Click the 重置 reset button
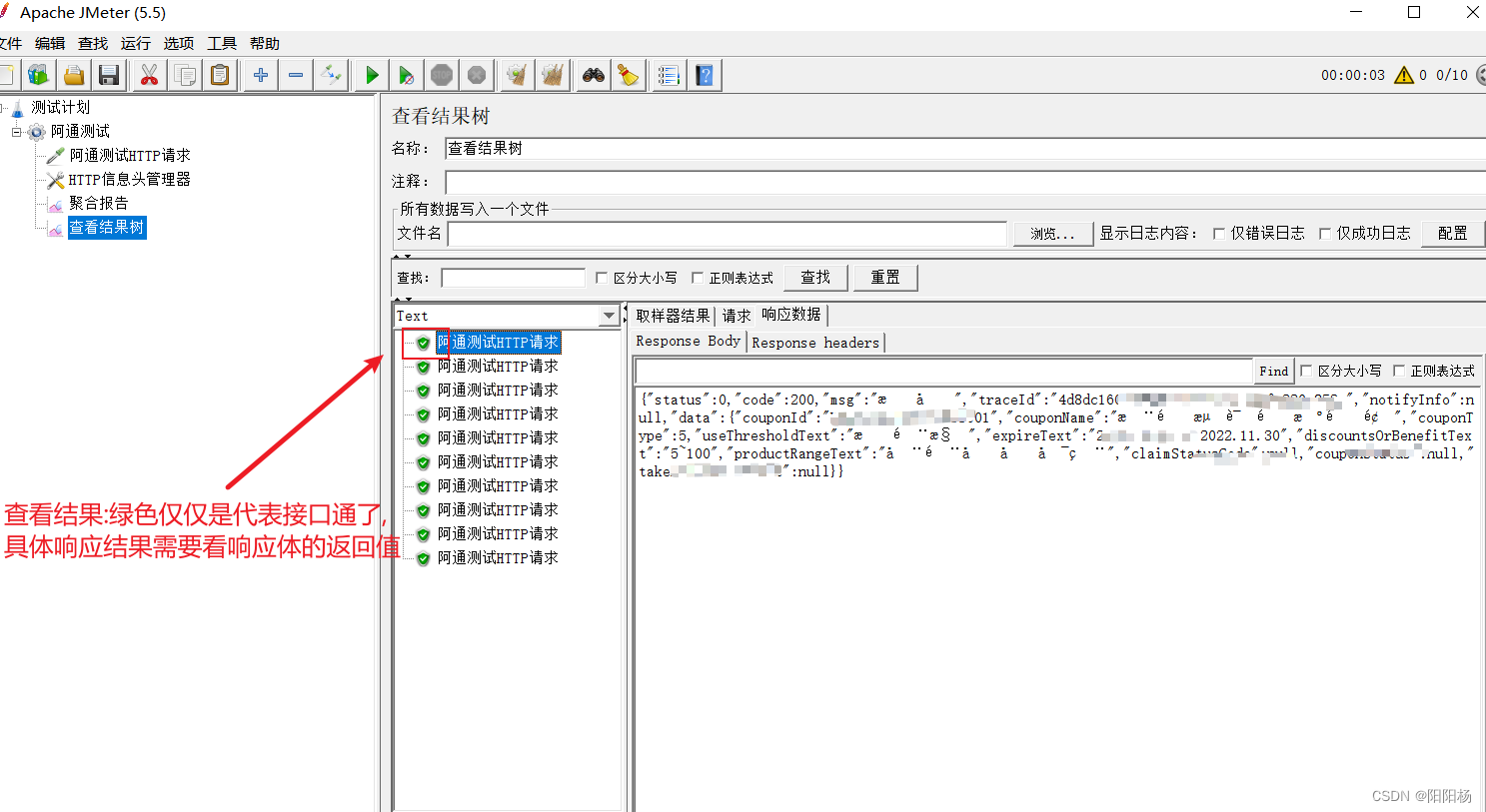This screenshot has height=812, width=1486. [x=885, y=278]
